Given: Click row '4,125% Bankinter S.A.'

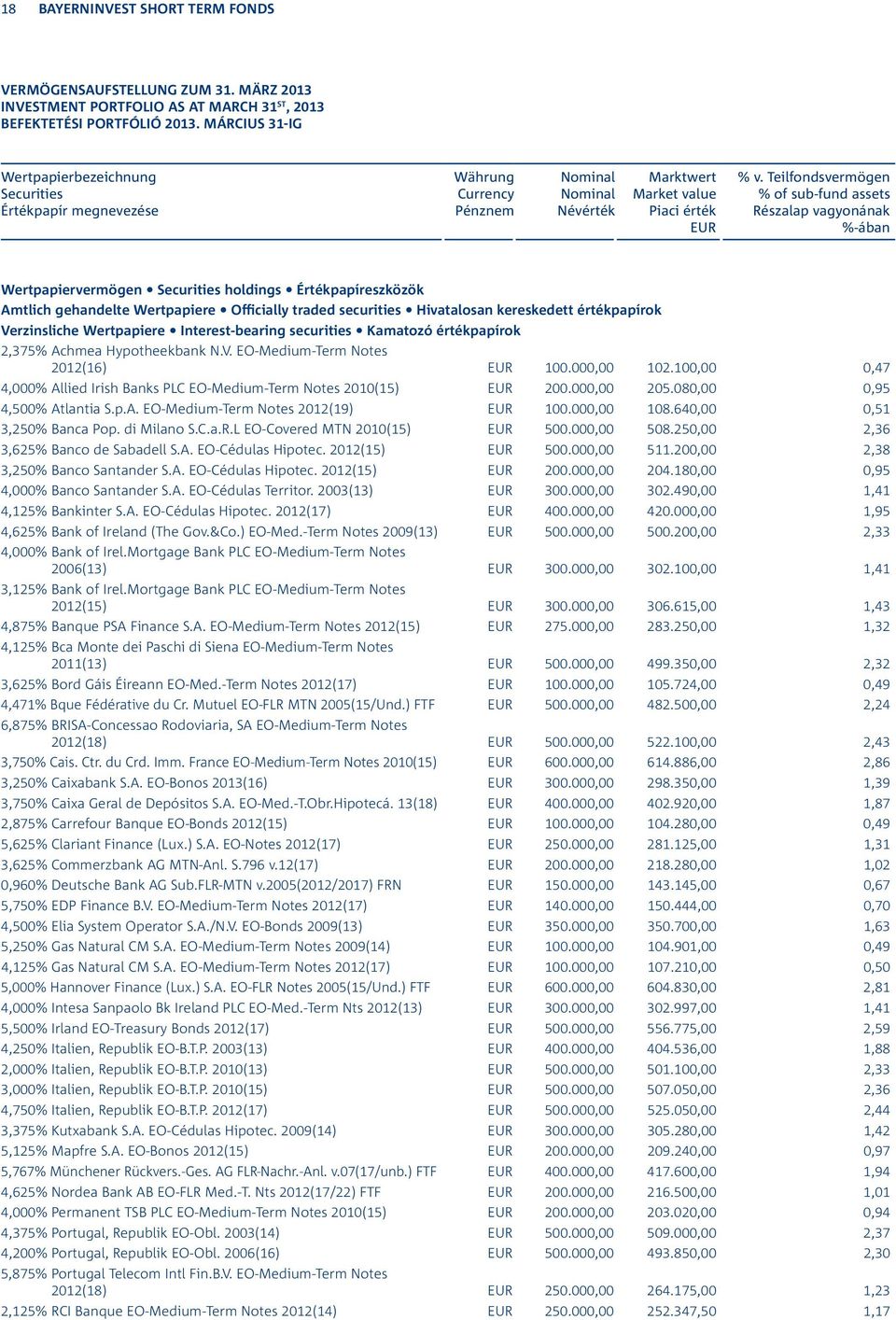Looking at the screenshot, I should (445, 512).
